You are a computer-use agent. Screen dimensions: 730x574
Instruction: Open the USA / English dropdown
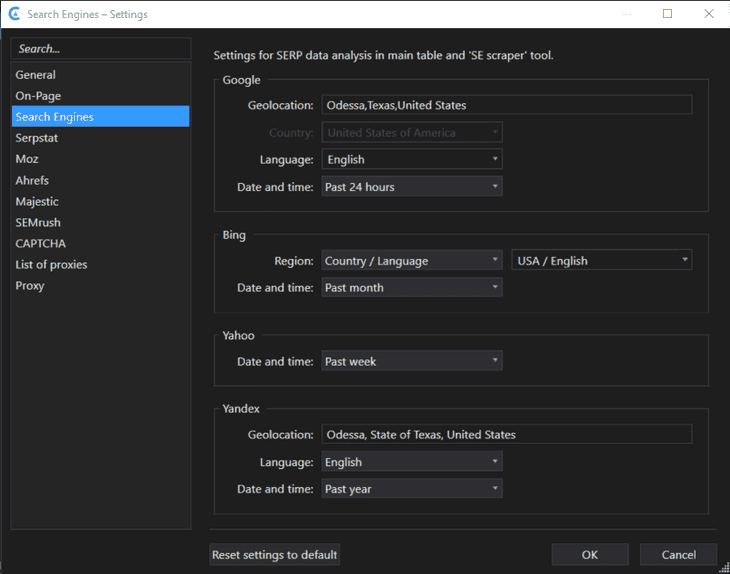point(601,261)
